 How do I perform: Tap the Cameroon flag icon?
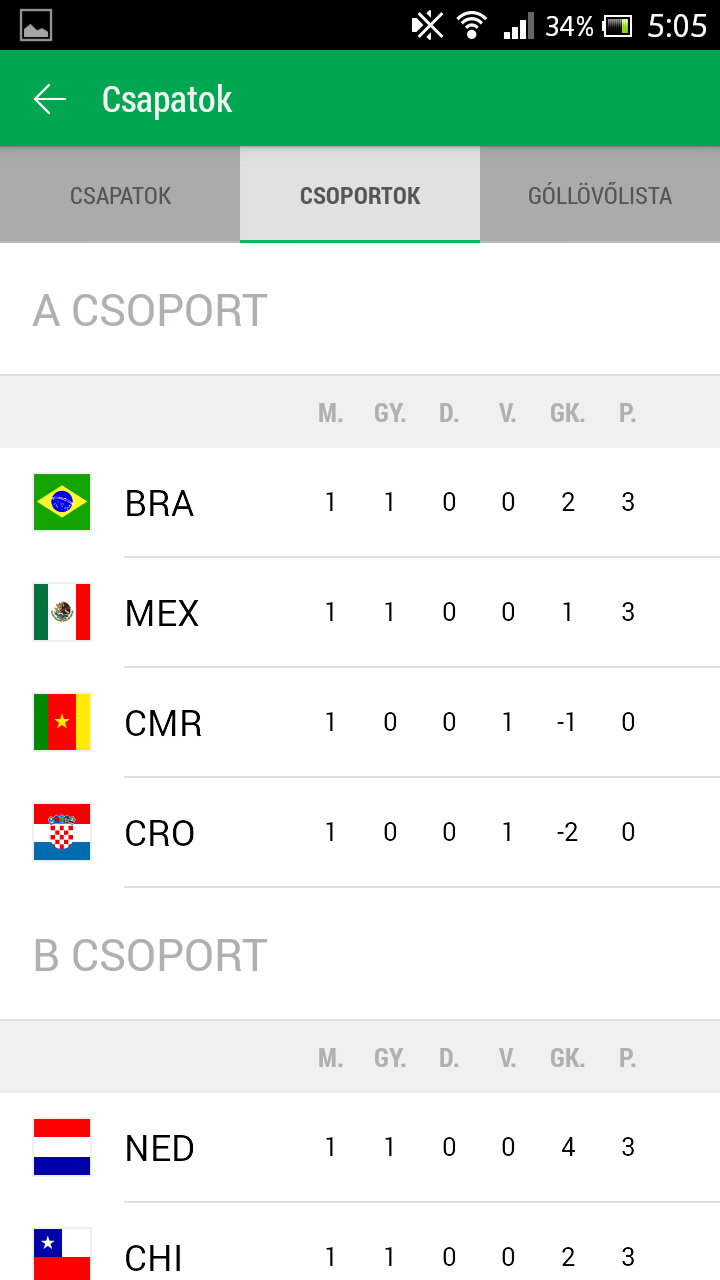62,722
